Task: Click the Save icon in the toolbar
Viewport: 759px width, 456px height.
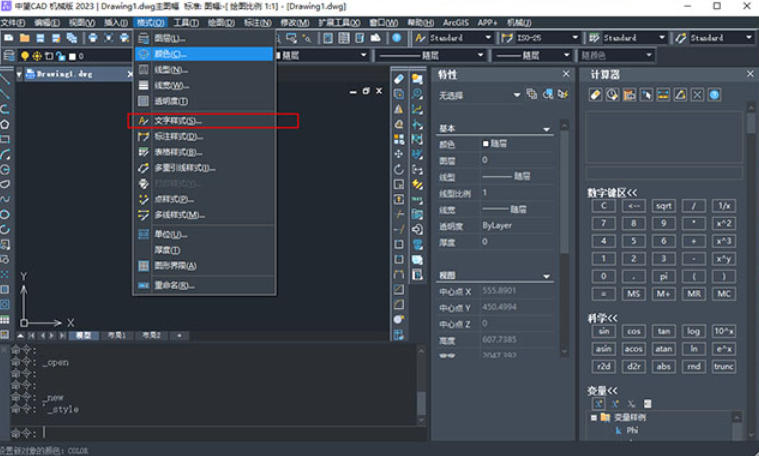Action: coord(40,38)
